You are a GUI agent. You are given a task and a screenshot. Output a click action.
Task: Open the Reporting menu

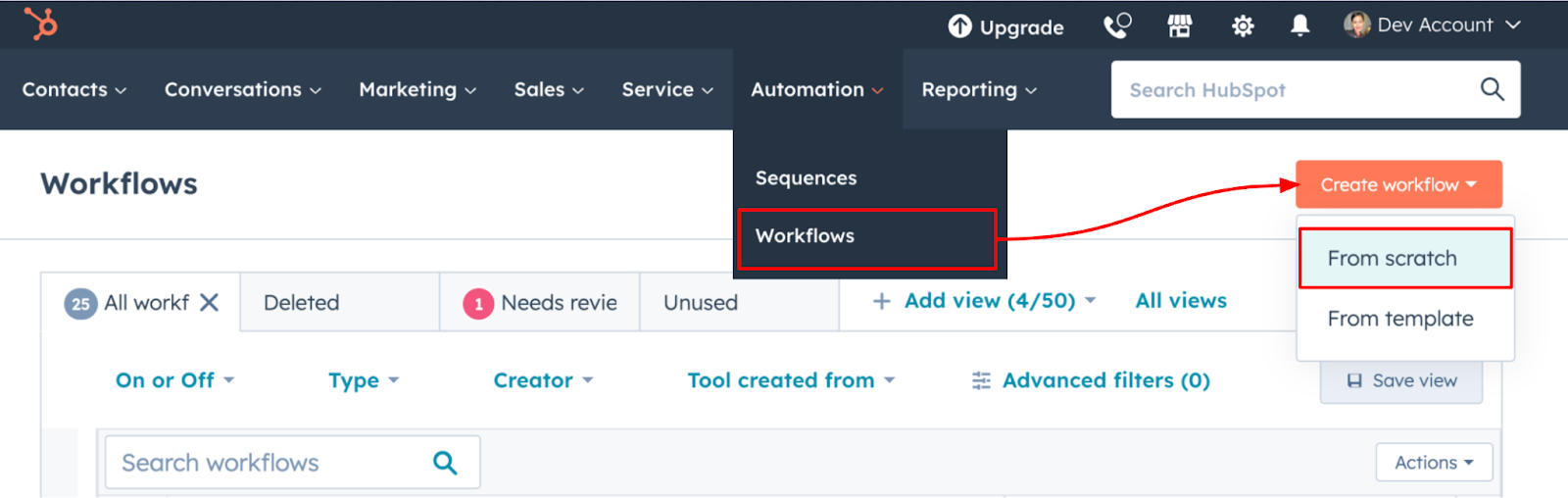[979, 89]
